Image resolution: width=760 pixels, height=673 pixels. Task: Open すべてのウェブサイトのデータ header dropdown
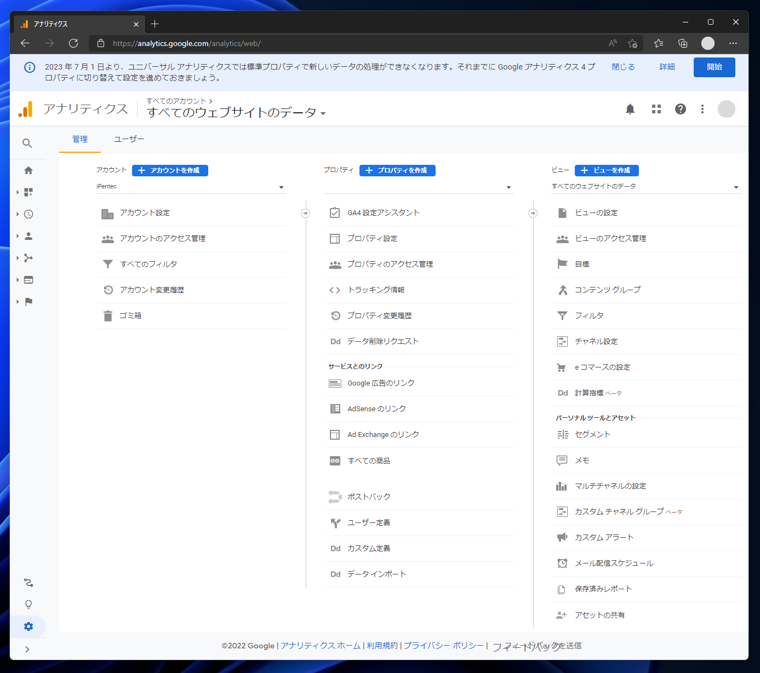(x=237, y=112)
